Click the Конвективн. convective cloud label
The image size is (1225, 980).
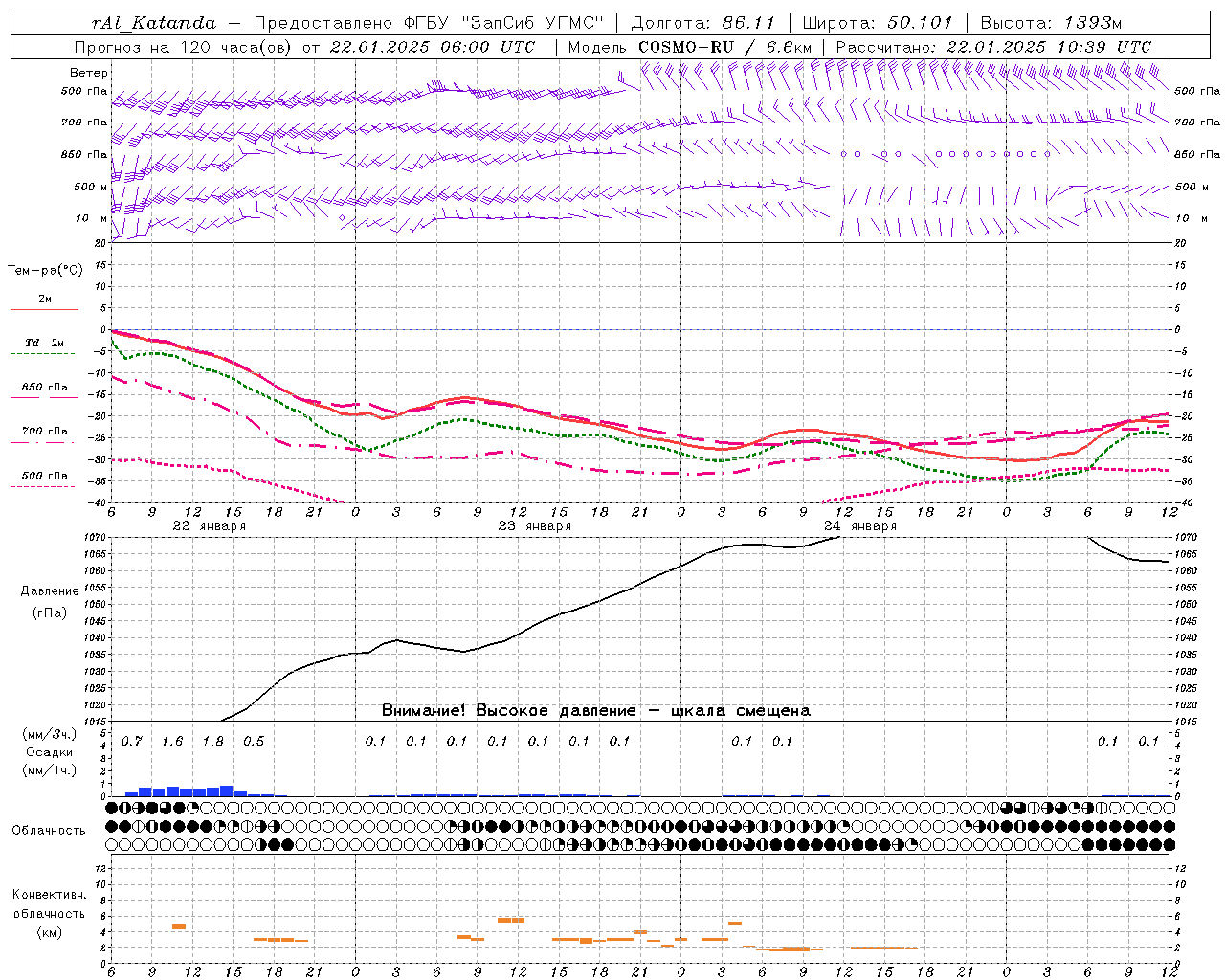50,895
